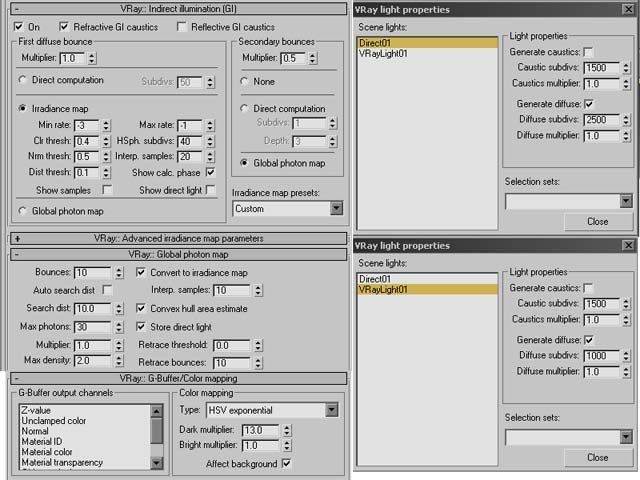Select first bounce Direct computation radio
The height and width of the screenshot is (480, 640).
click(x=22, y=80)
